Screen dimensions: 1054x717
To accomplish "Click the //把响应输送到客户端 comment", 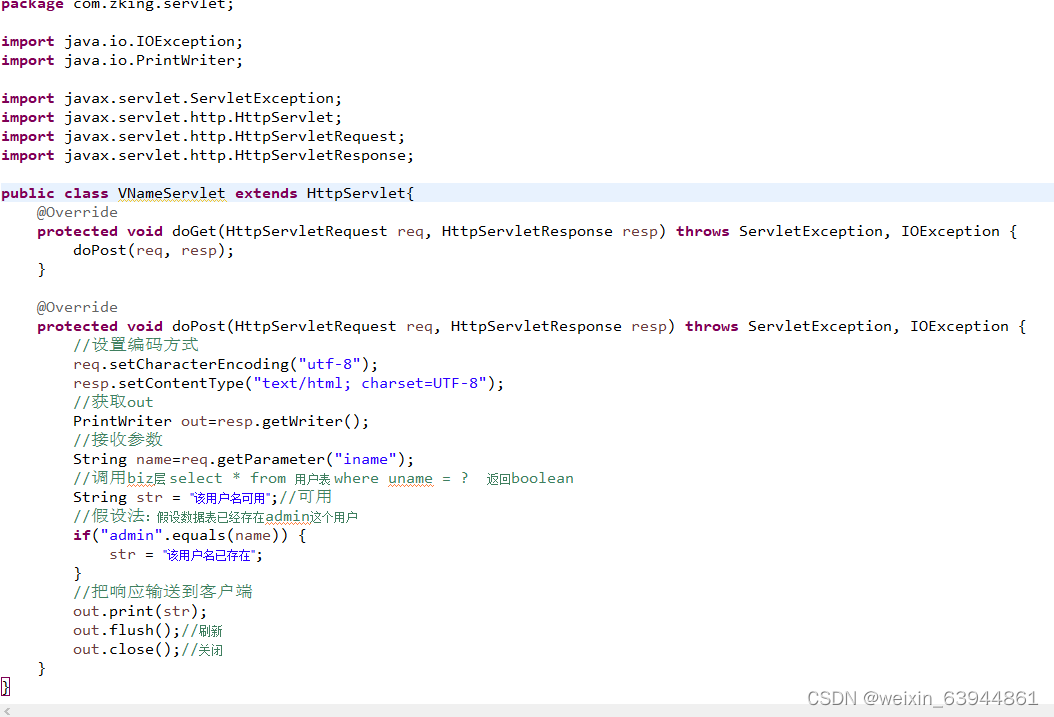I will click(163, 591).
